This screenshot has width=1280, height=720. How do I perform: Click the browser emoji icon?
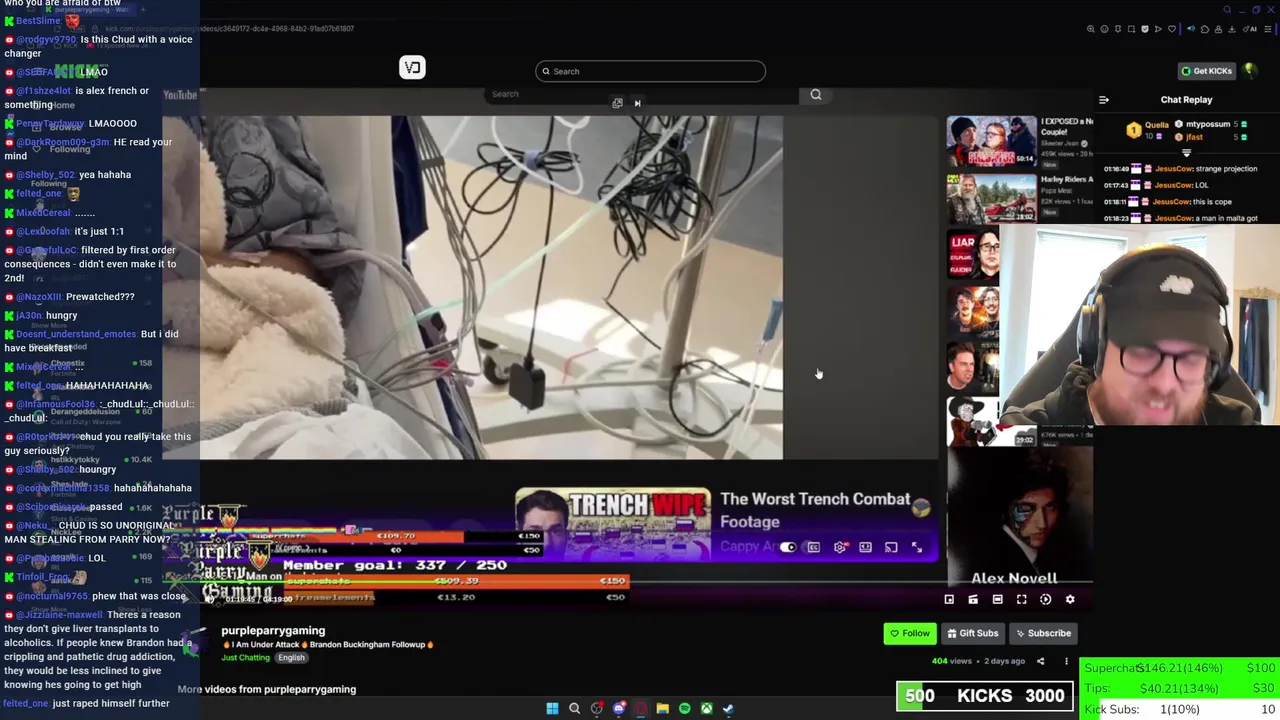[x=1104, y=29]
